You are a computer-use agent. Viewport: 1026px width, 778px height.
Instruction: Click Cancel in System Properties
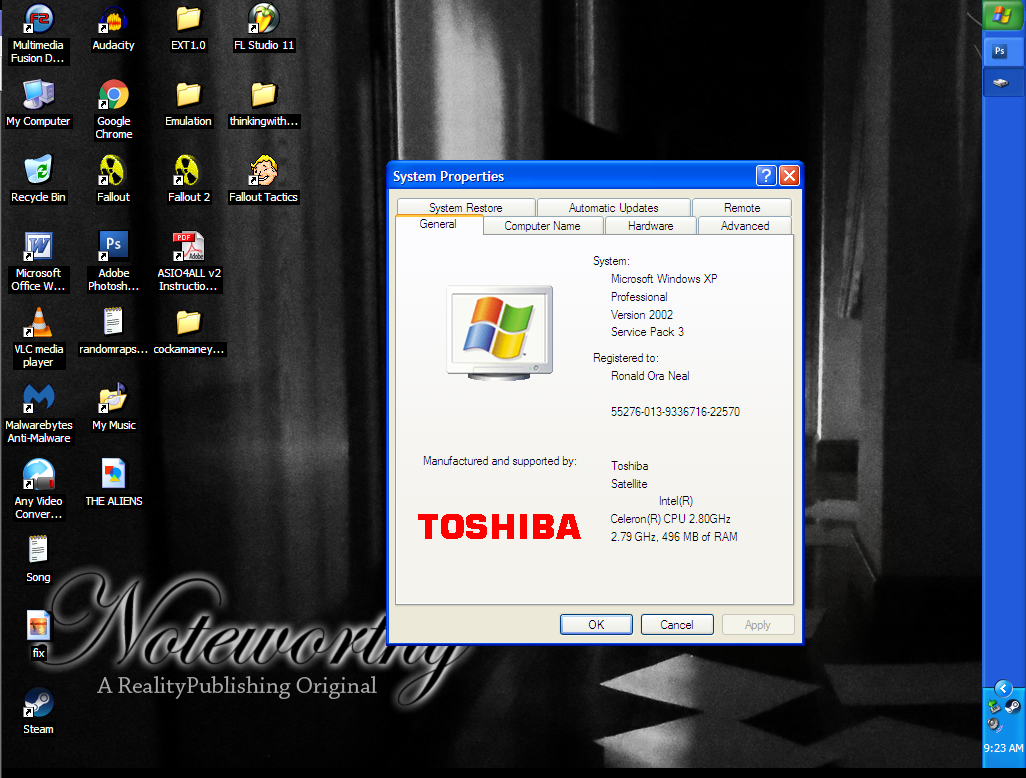(677, 625)
